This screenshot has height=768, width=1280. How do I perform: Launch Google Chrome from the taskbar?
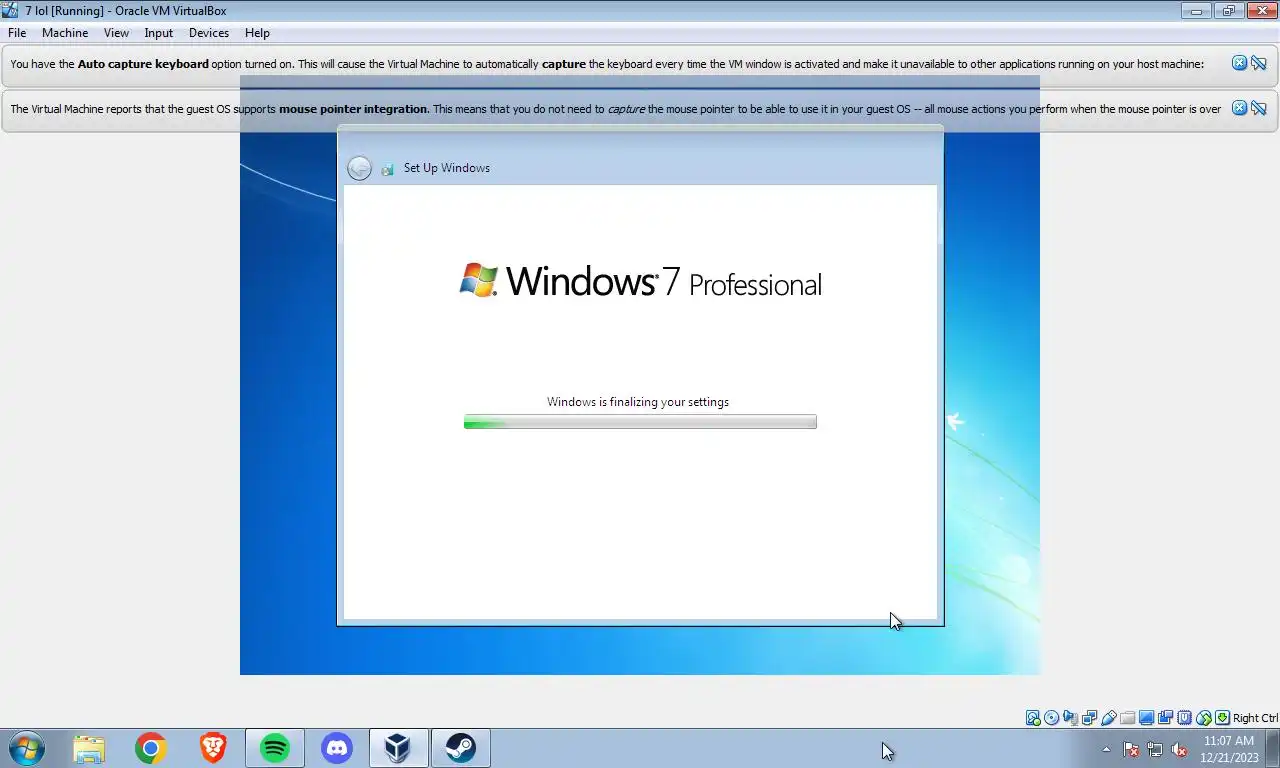(x=151, y=748)
